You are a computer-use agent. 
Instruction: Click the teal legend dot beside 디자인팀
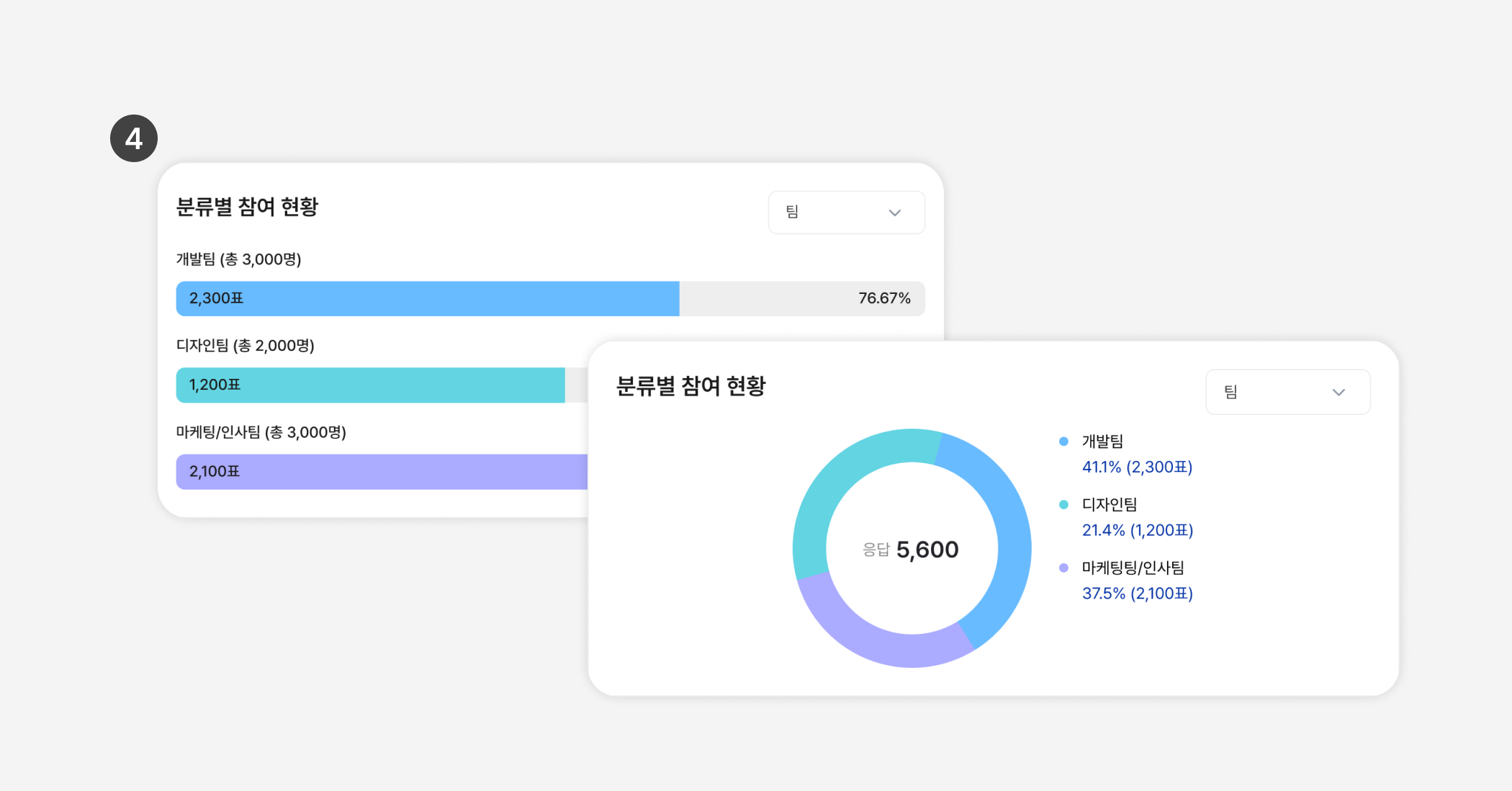(x=1063, y=505)
